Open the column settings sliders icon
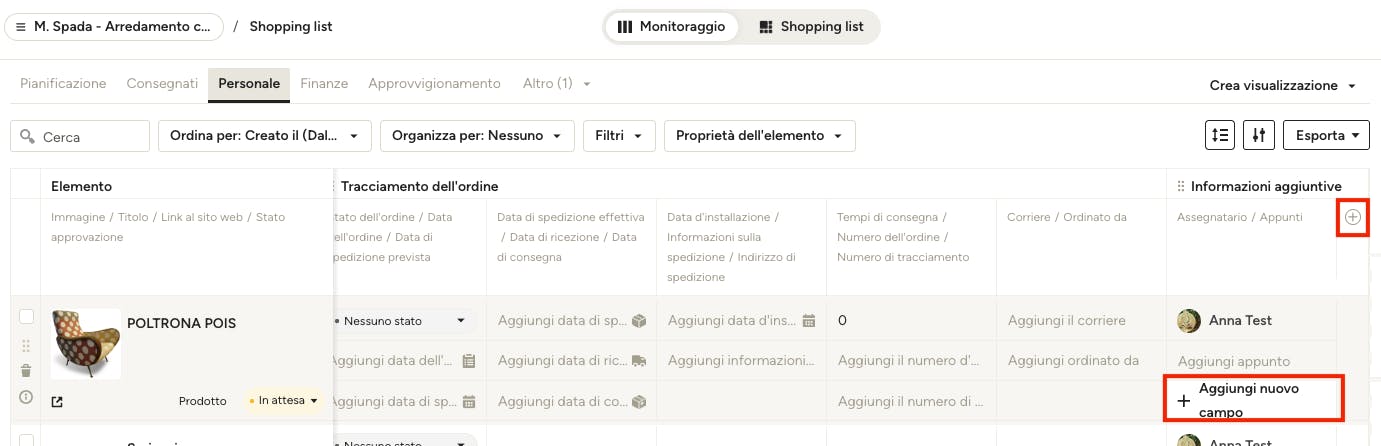Image resolution: width=1381 pixels, height=446 pixels. pyautogui.click(x=1258, y=135)
